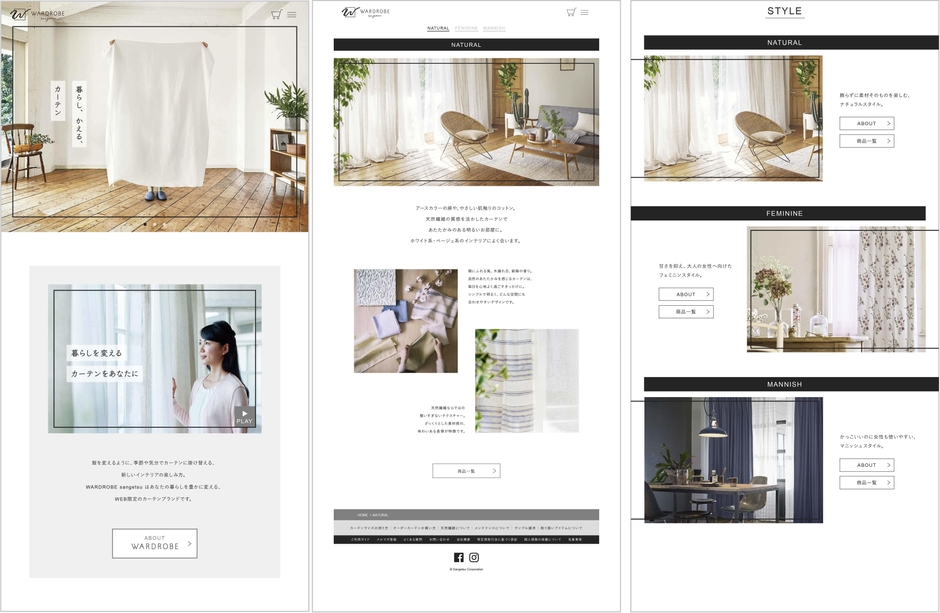Open the Facebook page icon in the footer

click(459, 557)
